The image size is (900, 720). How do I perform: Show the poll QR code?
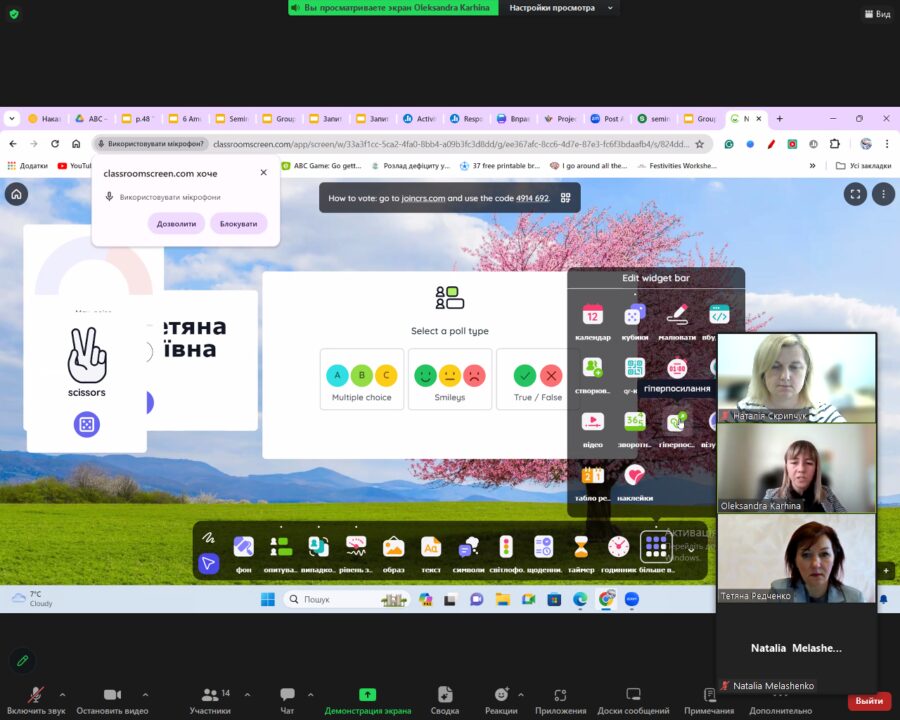565,198
